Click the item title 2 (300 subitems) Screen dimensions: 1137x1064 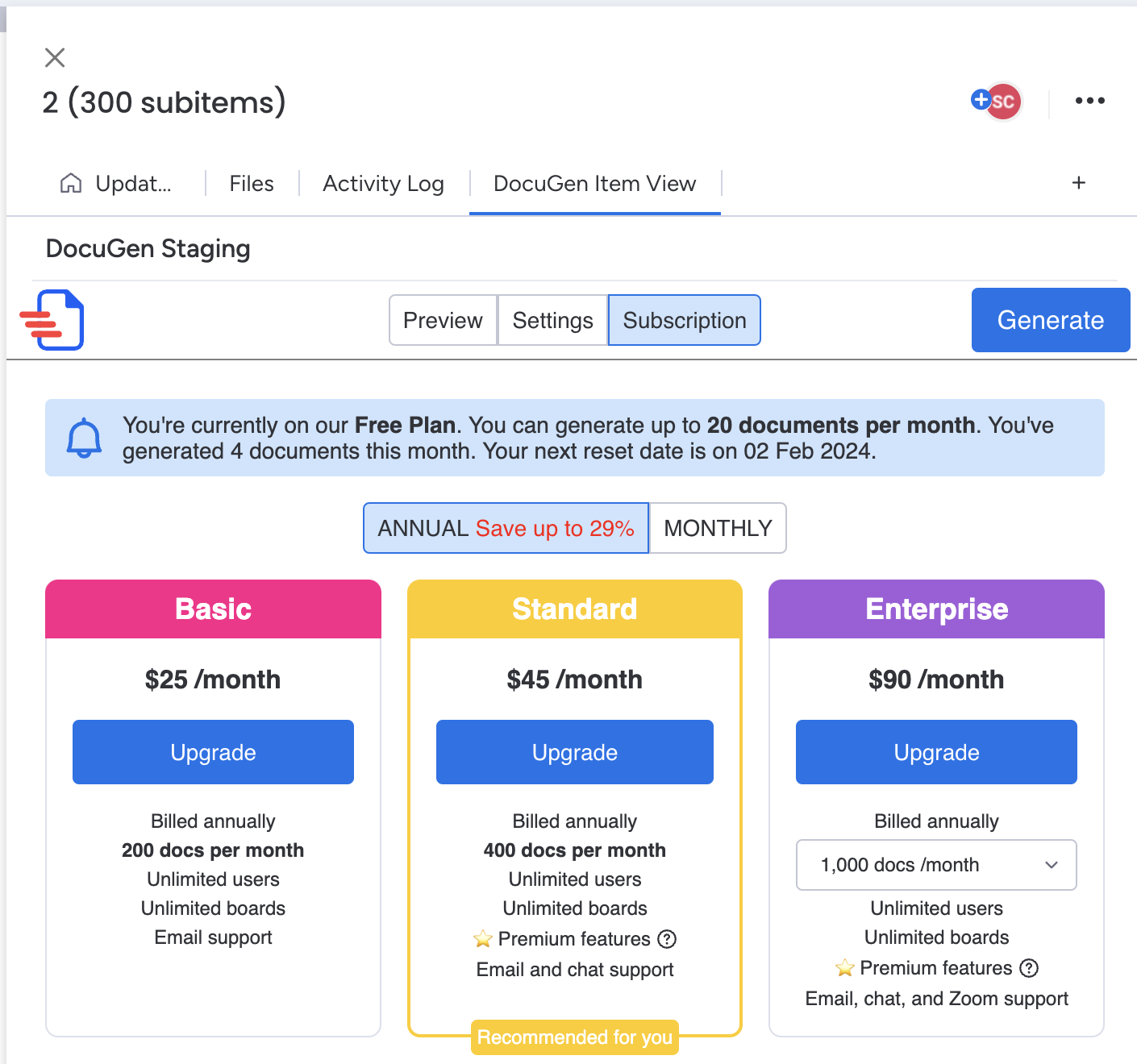tap(165, 102)
